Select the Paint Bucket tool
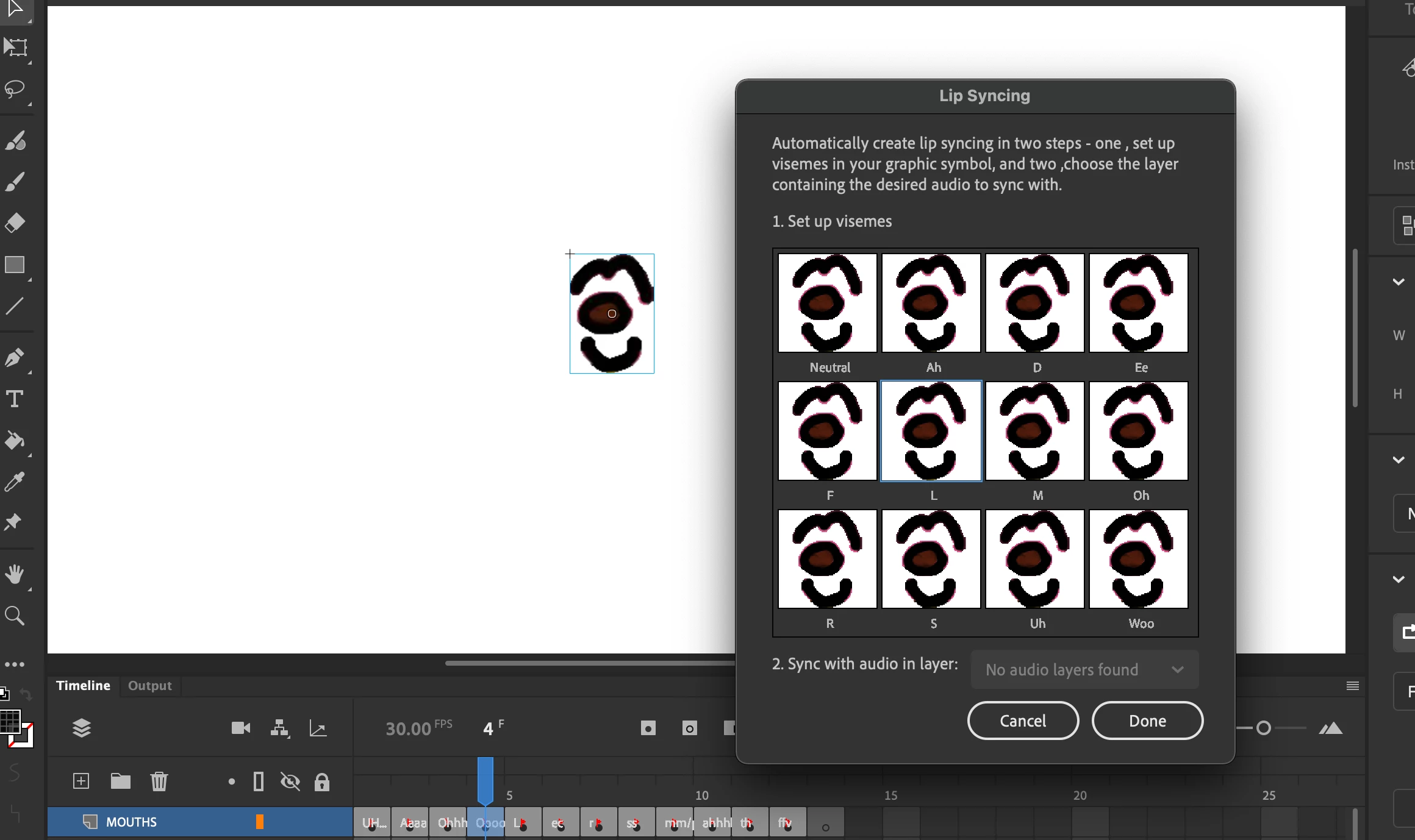This screenshot has width=1415, height=840. click(15, 440)
